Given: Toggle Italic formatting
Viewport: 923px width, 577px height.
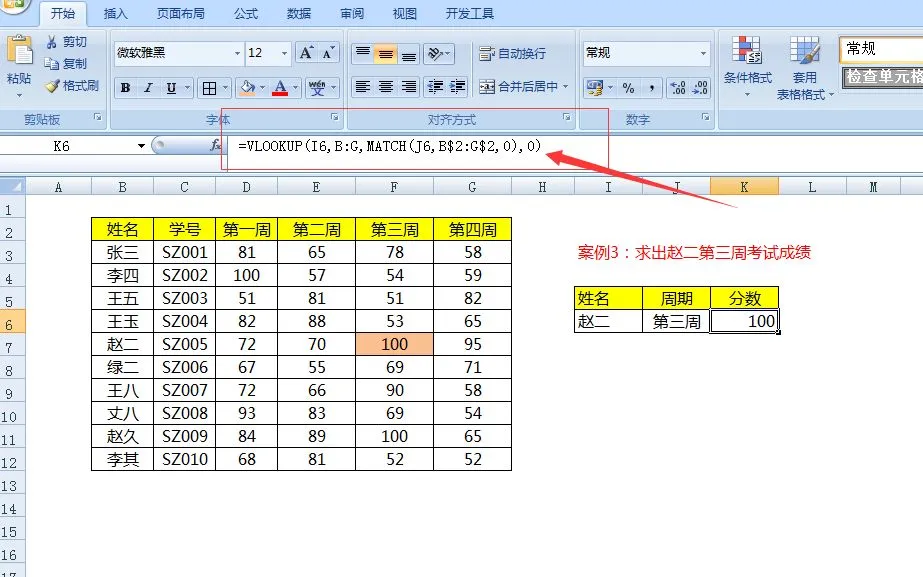Looking at the screenshot, I should point(148,88).
